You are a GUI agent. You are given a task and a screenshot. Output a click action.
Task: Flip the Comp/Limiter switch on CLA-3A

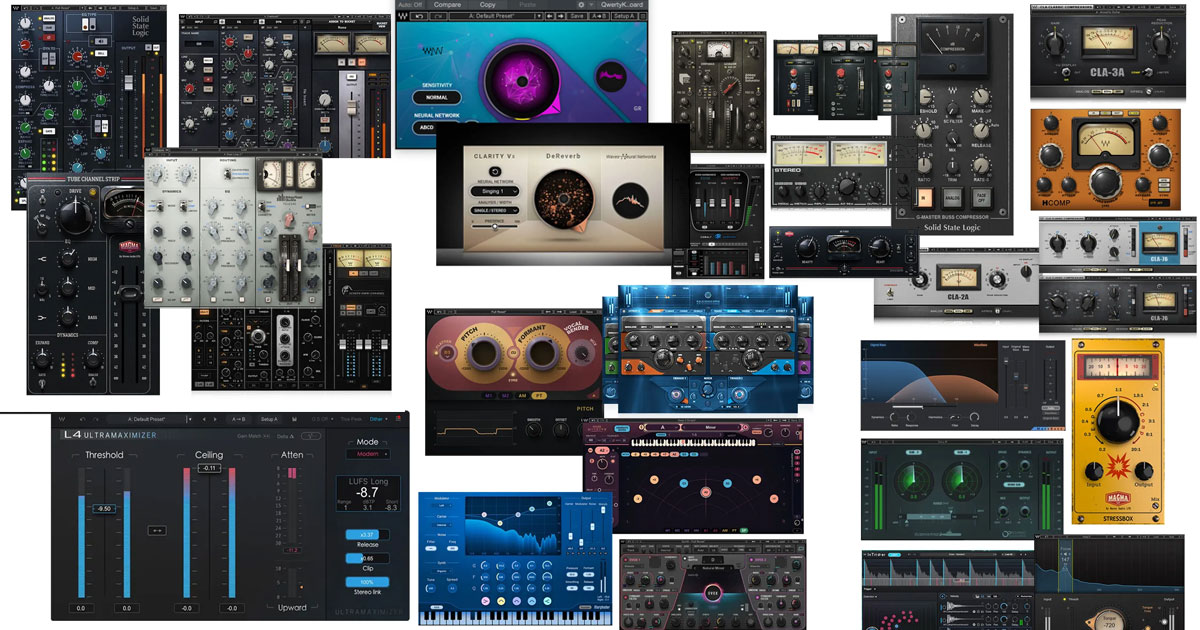click(1148, 72)
